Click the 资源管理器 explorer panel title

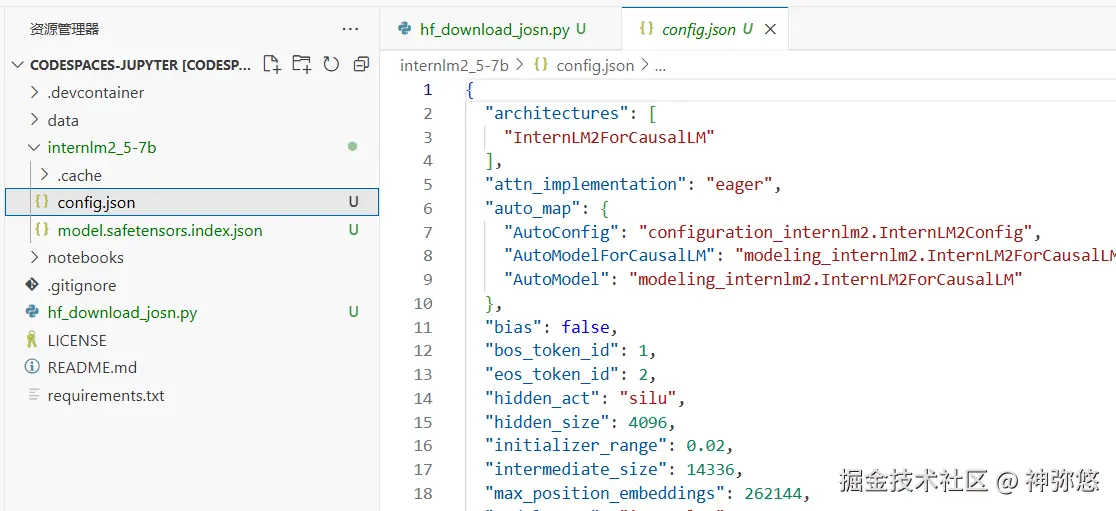tap(64, 29)
